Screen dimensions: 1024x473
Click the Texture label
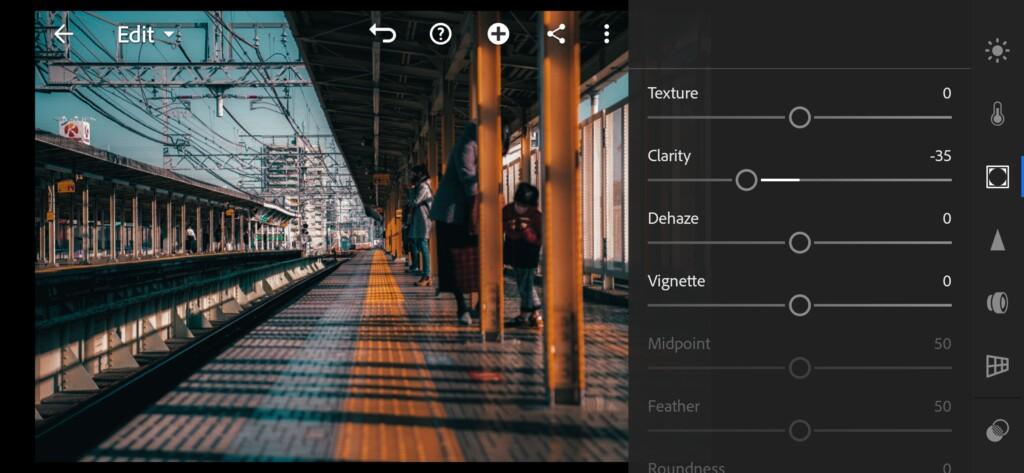(x=673, y=93)
